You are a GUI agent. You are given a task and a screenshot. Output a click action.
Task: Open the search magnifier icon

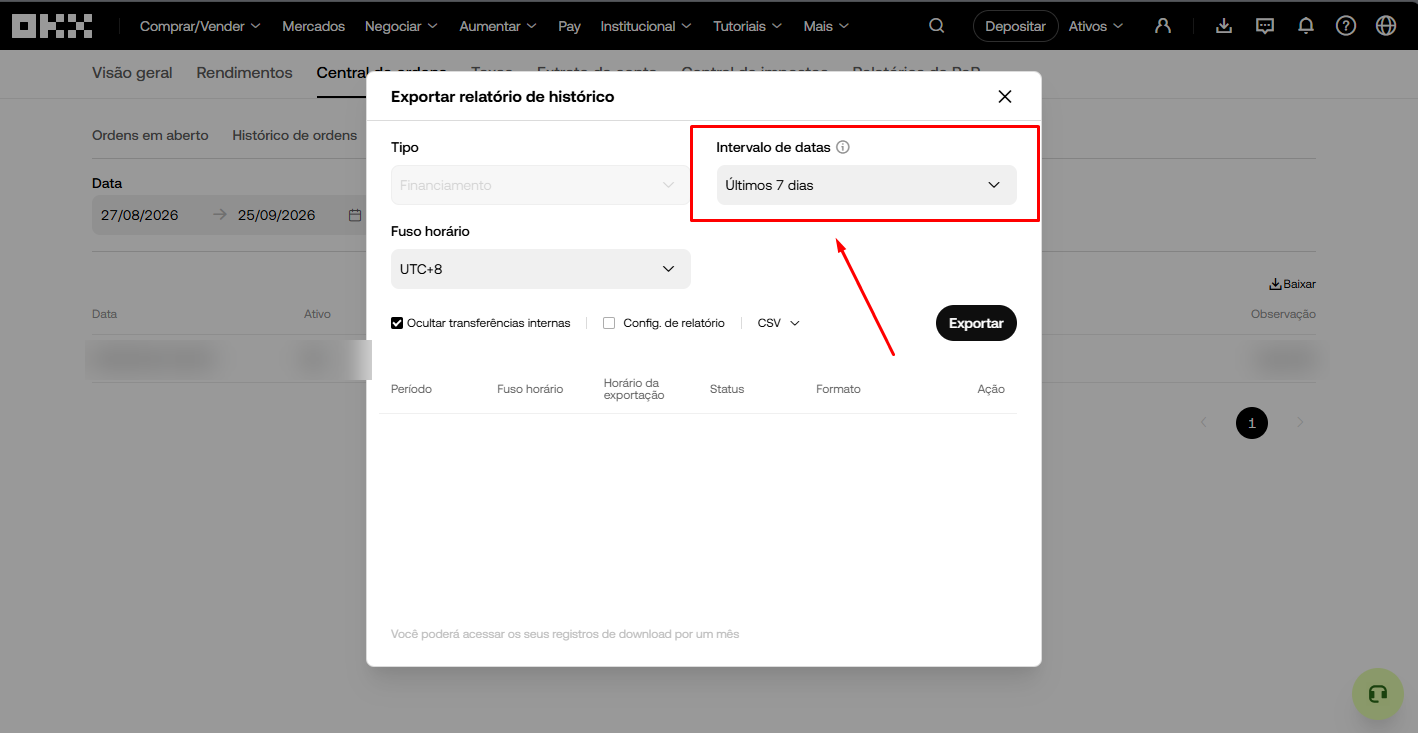tap(937, 26)
